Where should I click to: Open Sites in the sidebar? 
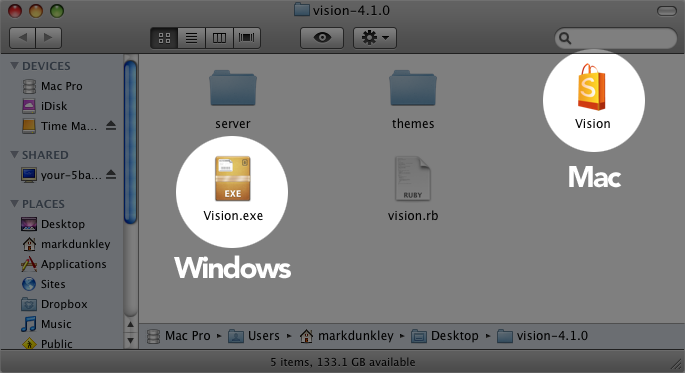click(43, 284)
